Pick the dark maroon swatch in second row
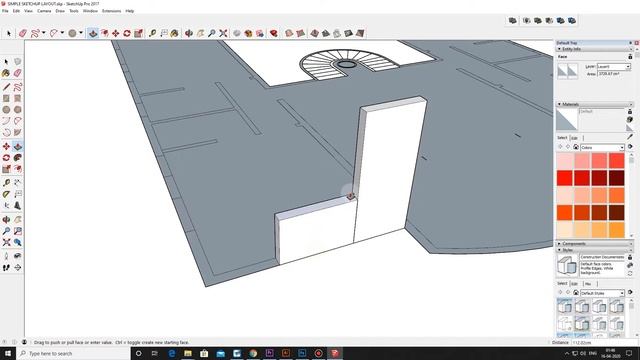The image size is (640, 360). [616, 178]
